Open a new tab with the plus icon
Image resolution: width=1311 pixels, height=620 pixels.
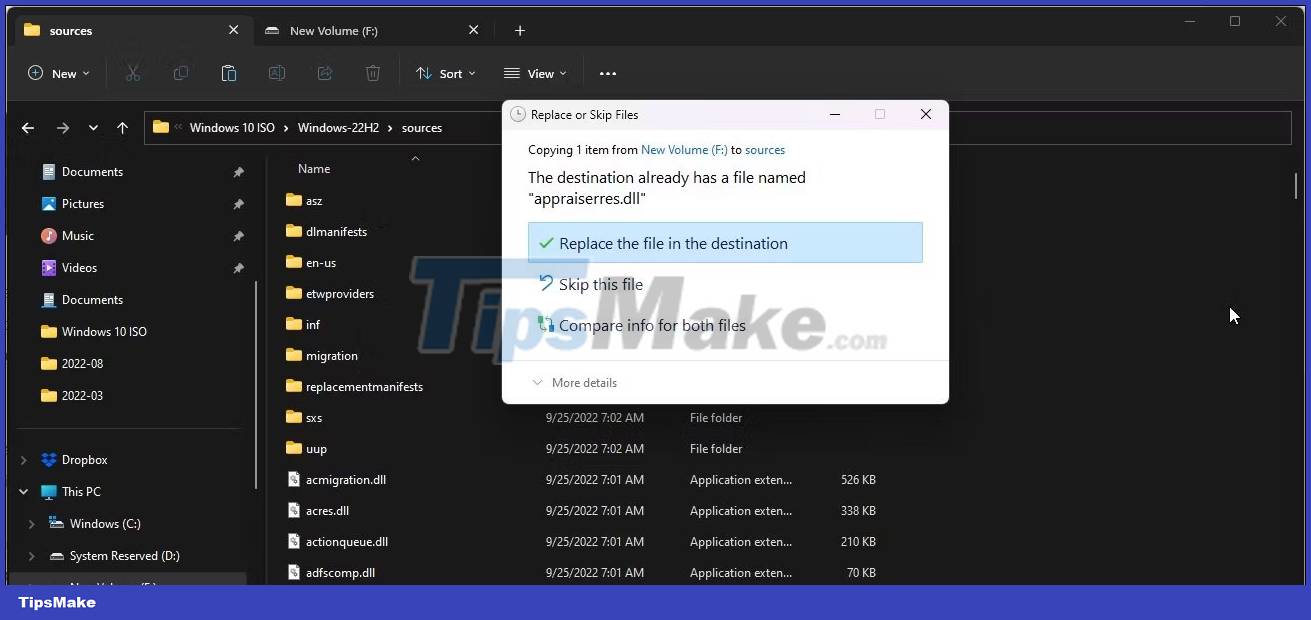pyautogui.click(x=520, y=31)
